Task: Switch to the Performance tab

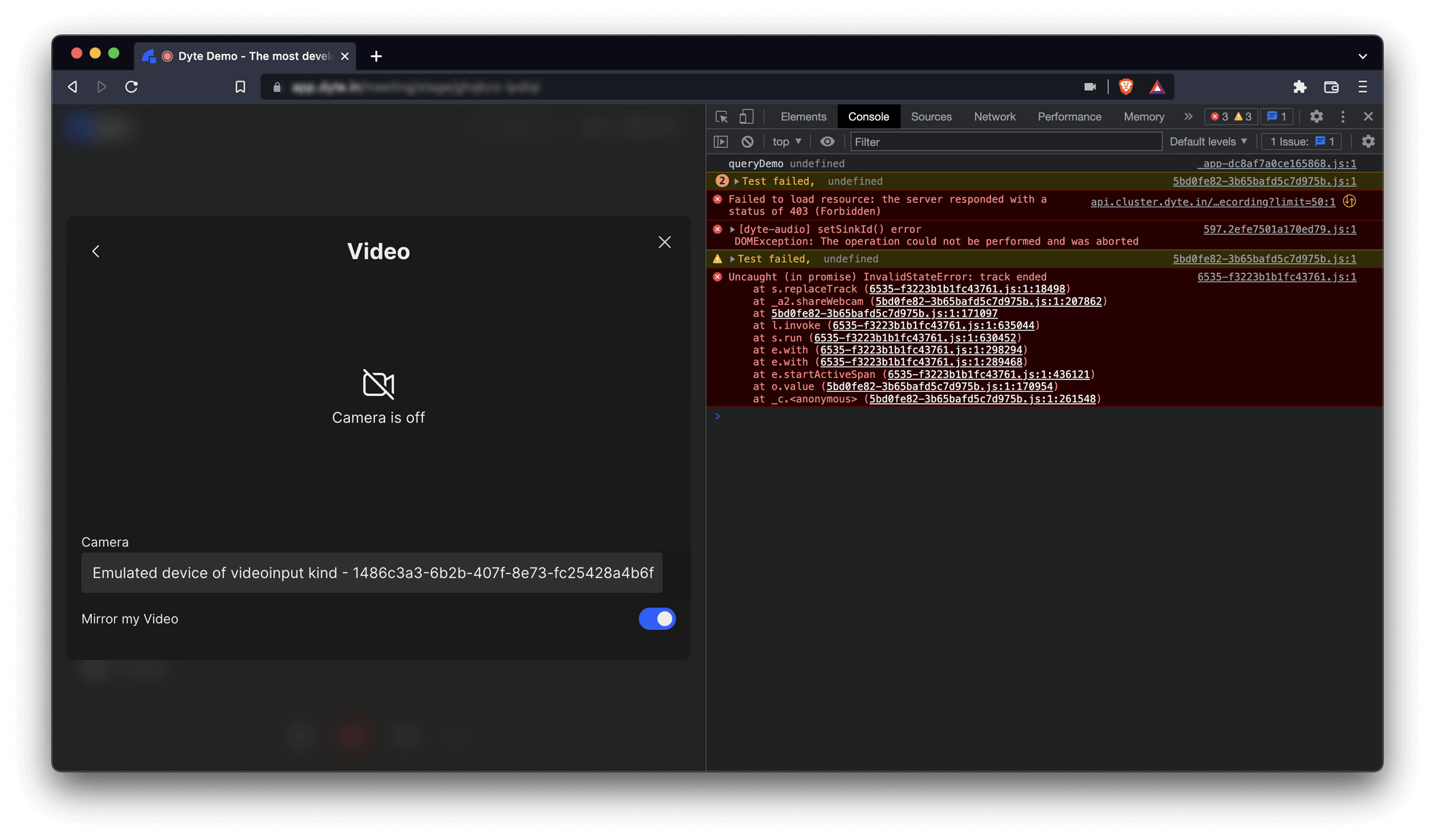Action: 1069,116
